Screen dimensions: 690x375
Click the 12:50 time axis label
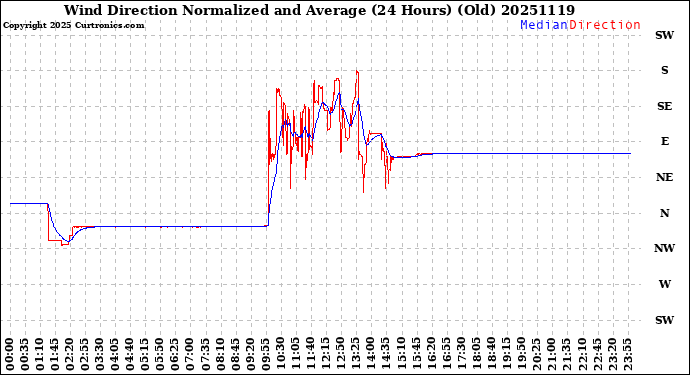(x=341, y=355)
